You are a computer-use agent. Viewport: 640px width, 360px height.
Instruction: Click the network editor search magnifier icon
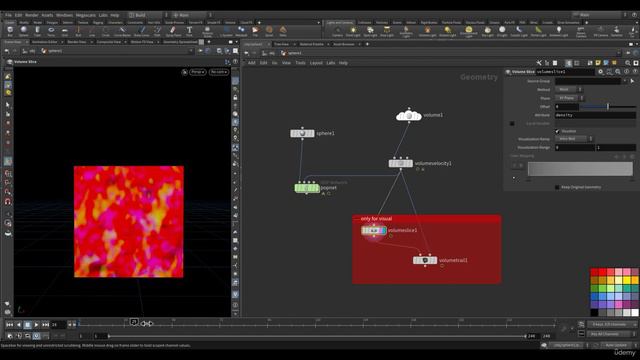(x=628, y=63)
